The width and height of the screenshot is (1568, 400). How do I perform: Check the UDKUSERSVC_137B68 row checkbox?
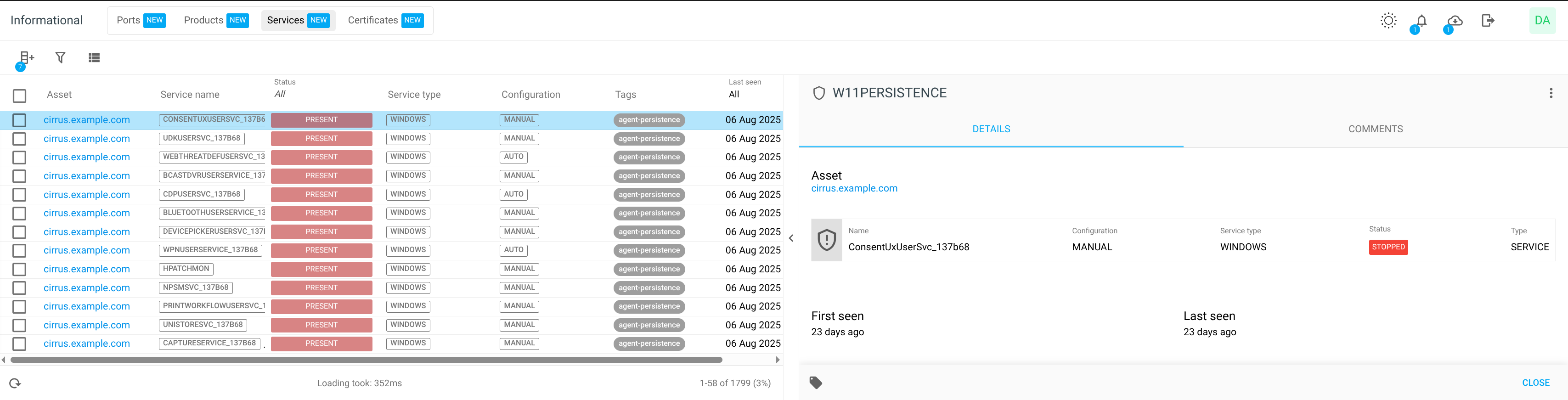(19, 139)
